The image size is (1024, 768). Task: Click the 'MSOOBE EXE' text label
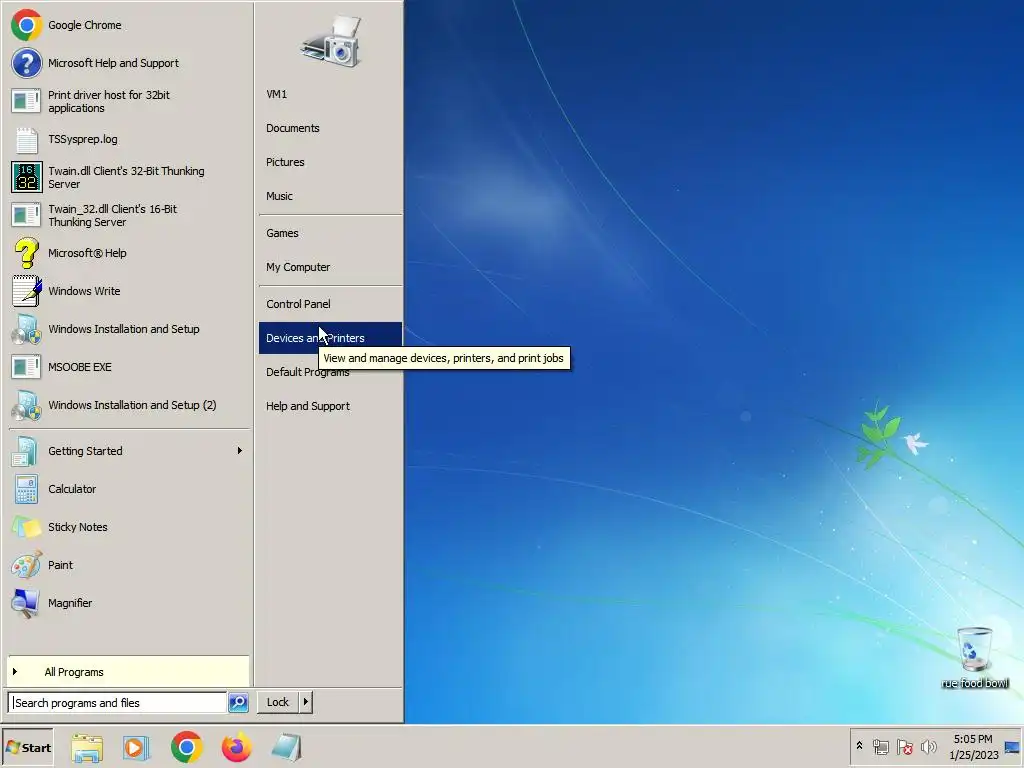[x=80, y=367]
